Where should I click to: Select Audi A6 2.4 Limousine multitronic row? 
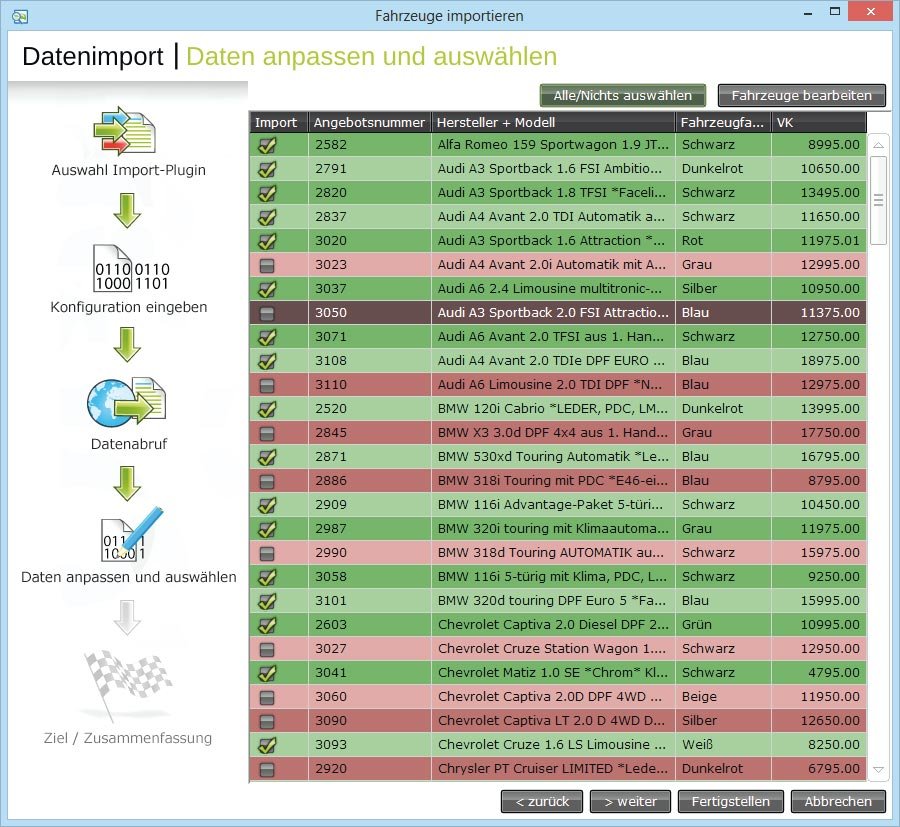[x=557, y=289]
